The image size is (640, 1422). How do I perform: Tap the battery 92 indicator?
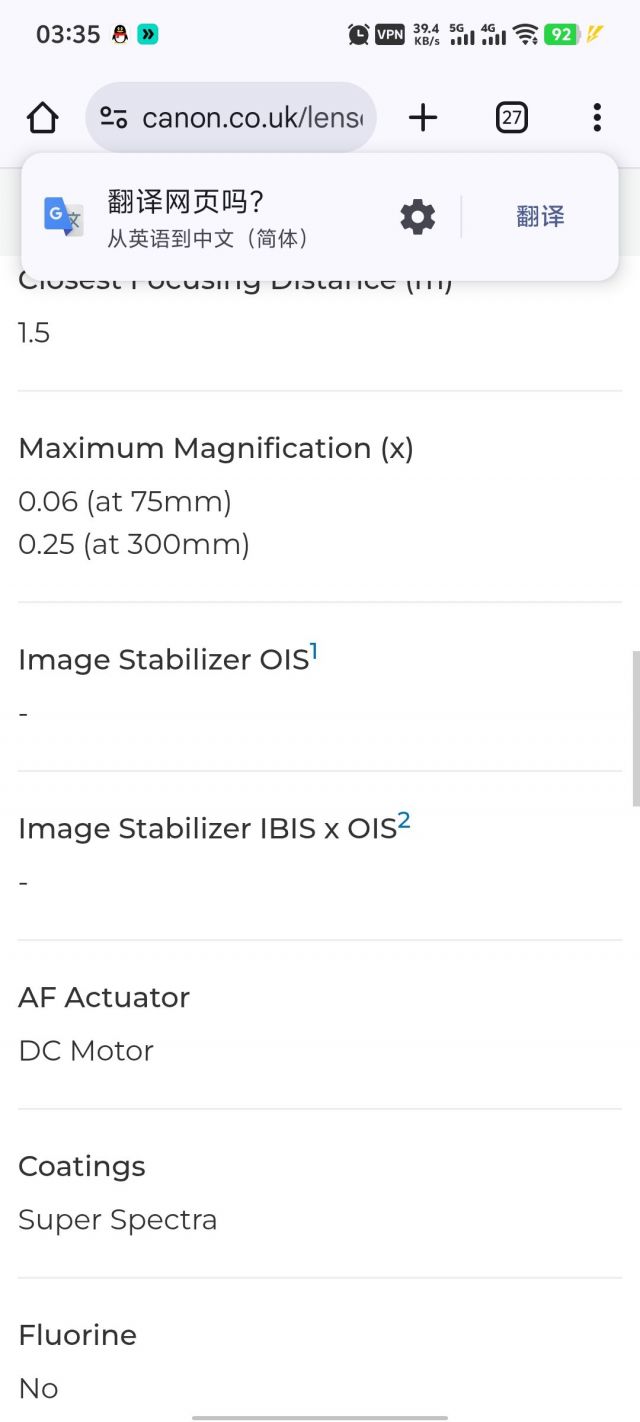click(x=562, y=34)
